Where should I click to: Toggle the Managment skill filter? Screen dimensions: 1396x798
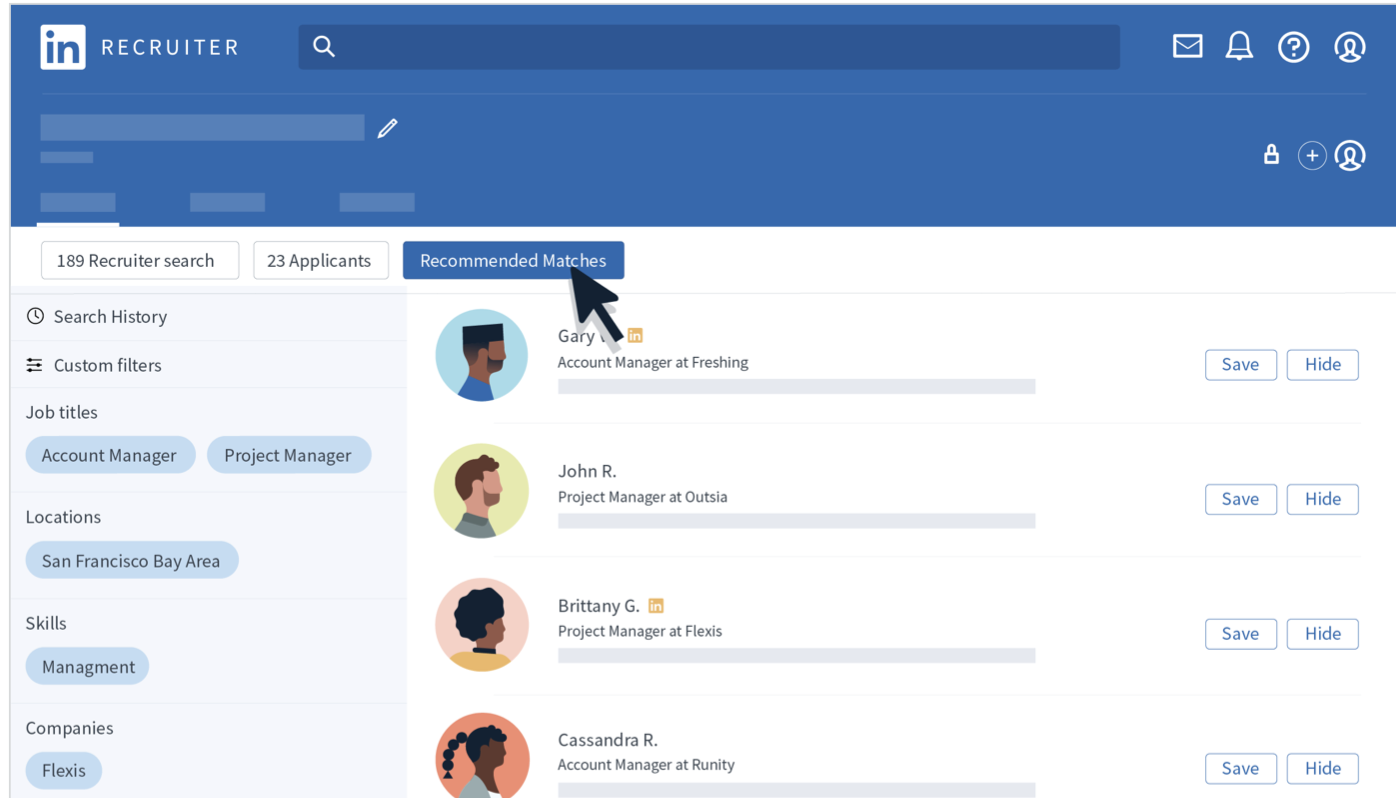(87, 668)
